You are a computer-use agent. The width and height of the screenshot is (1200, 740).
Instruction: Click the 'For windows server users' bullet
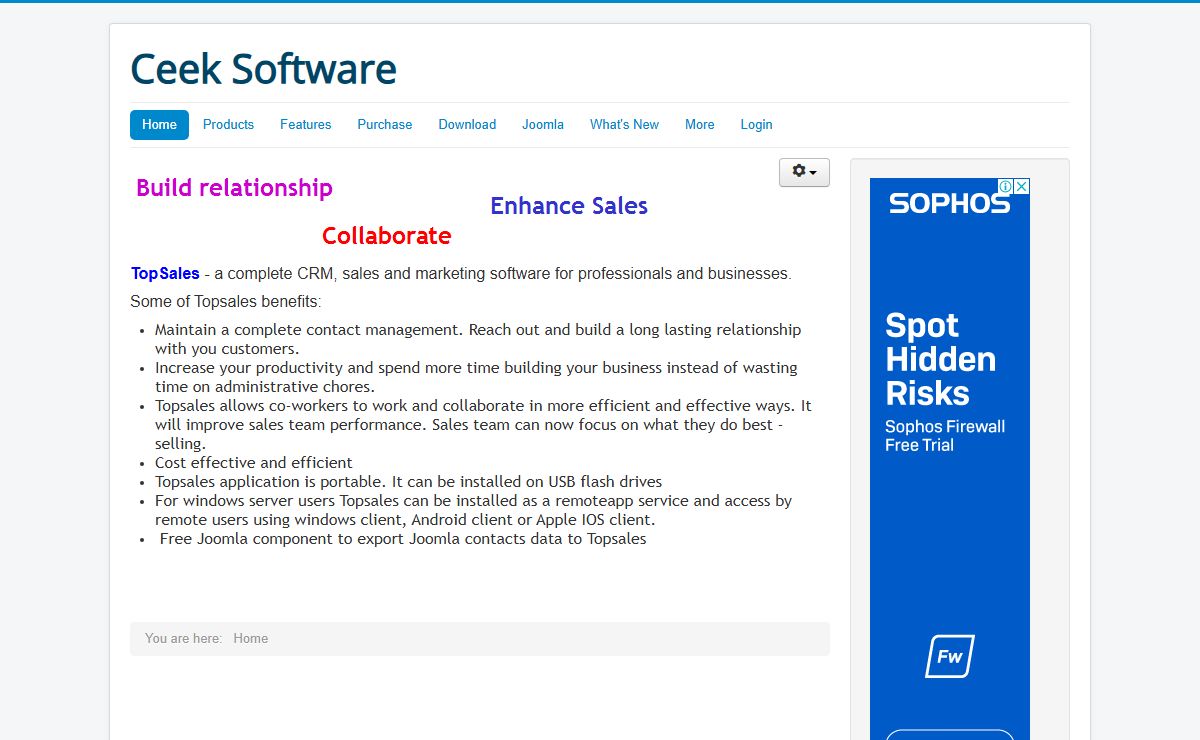[473, 510]
